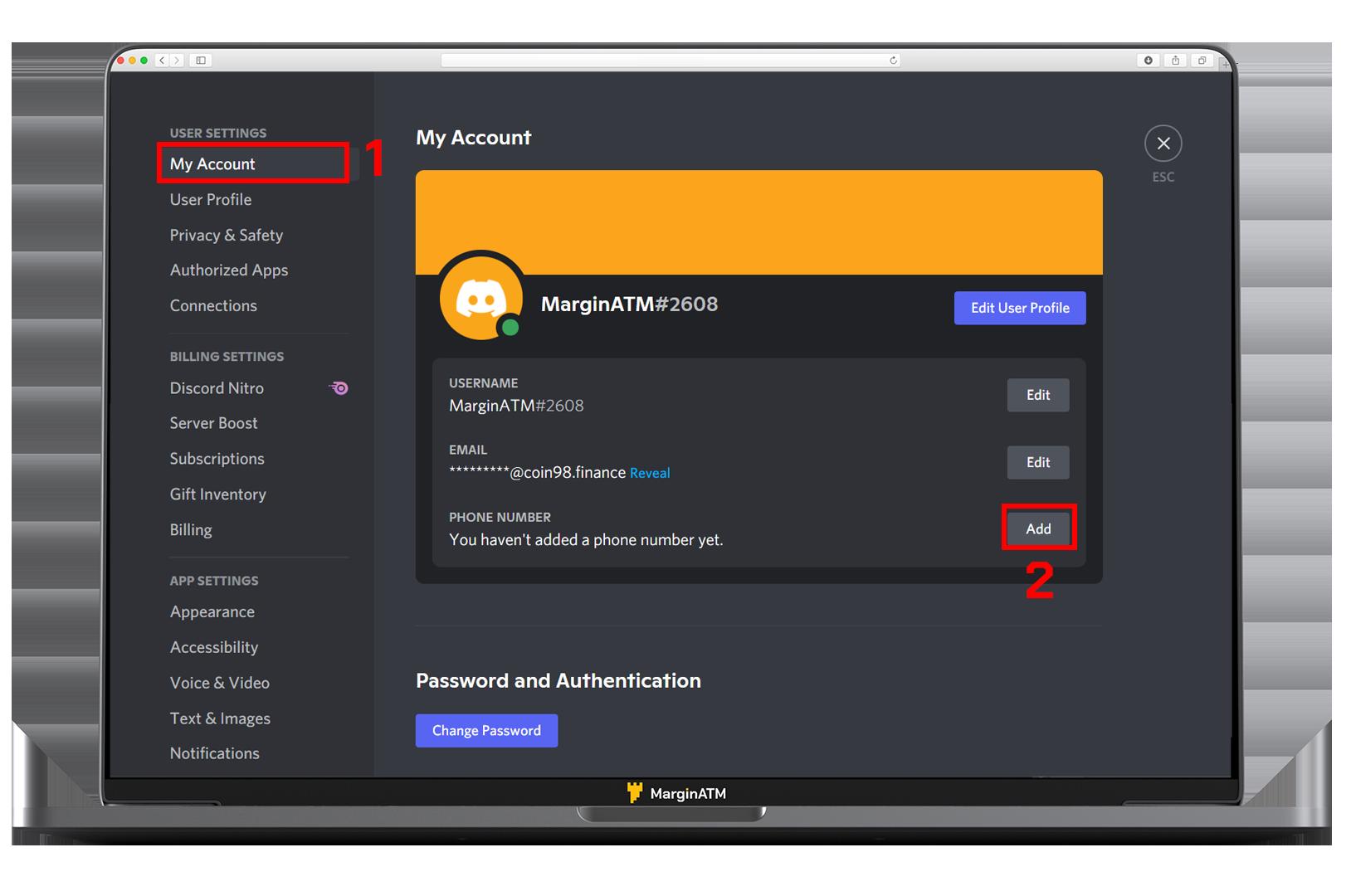
Task: Click Change Password button
Action: (486, 730)
